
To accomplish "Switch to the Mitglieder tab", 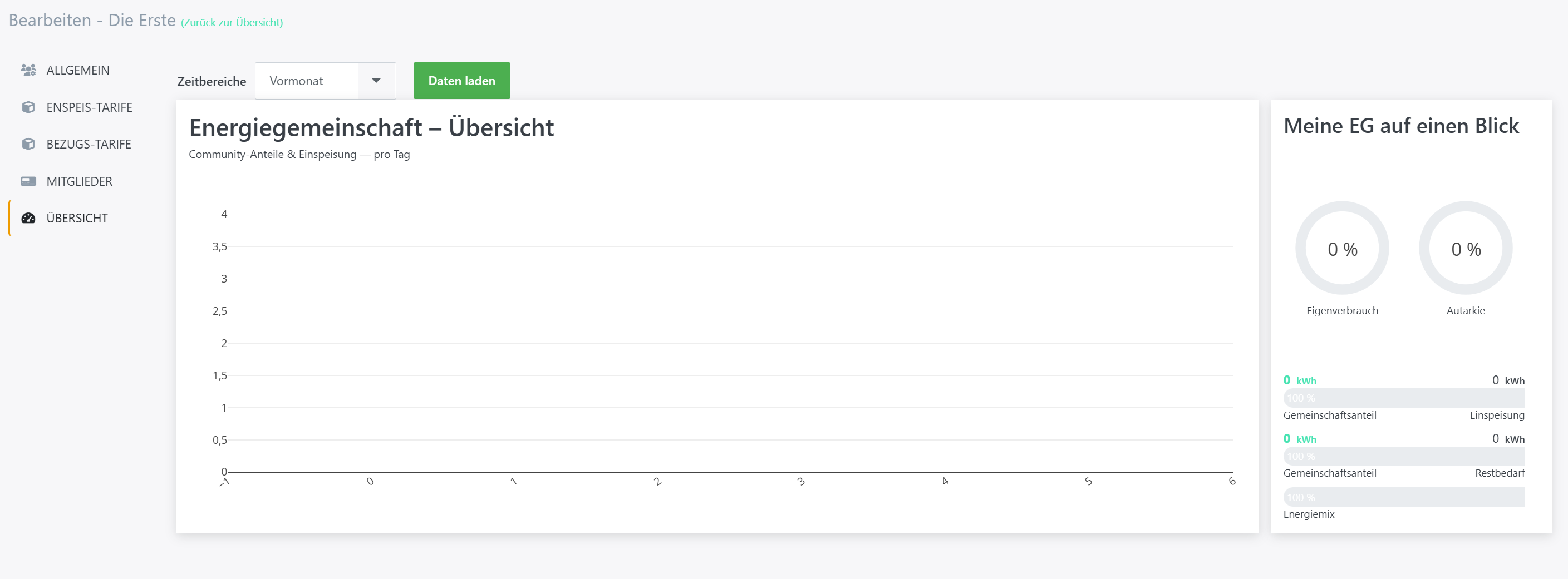I will 79,181.
